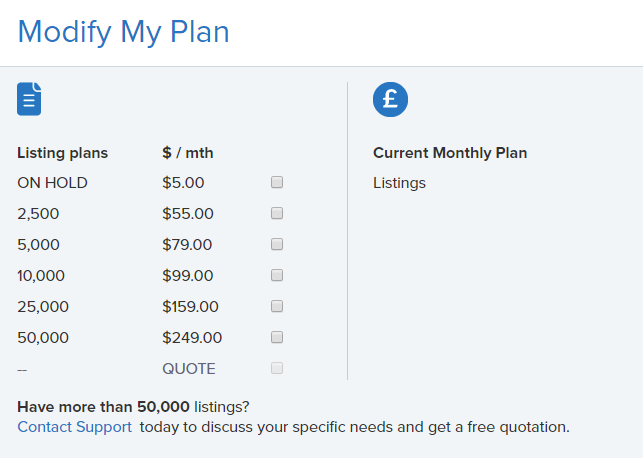Click the 50,000 plan row label
Screen dimensions: 643x458
pyautogui.click(x=43, y=337)
